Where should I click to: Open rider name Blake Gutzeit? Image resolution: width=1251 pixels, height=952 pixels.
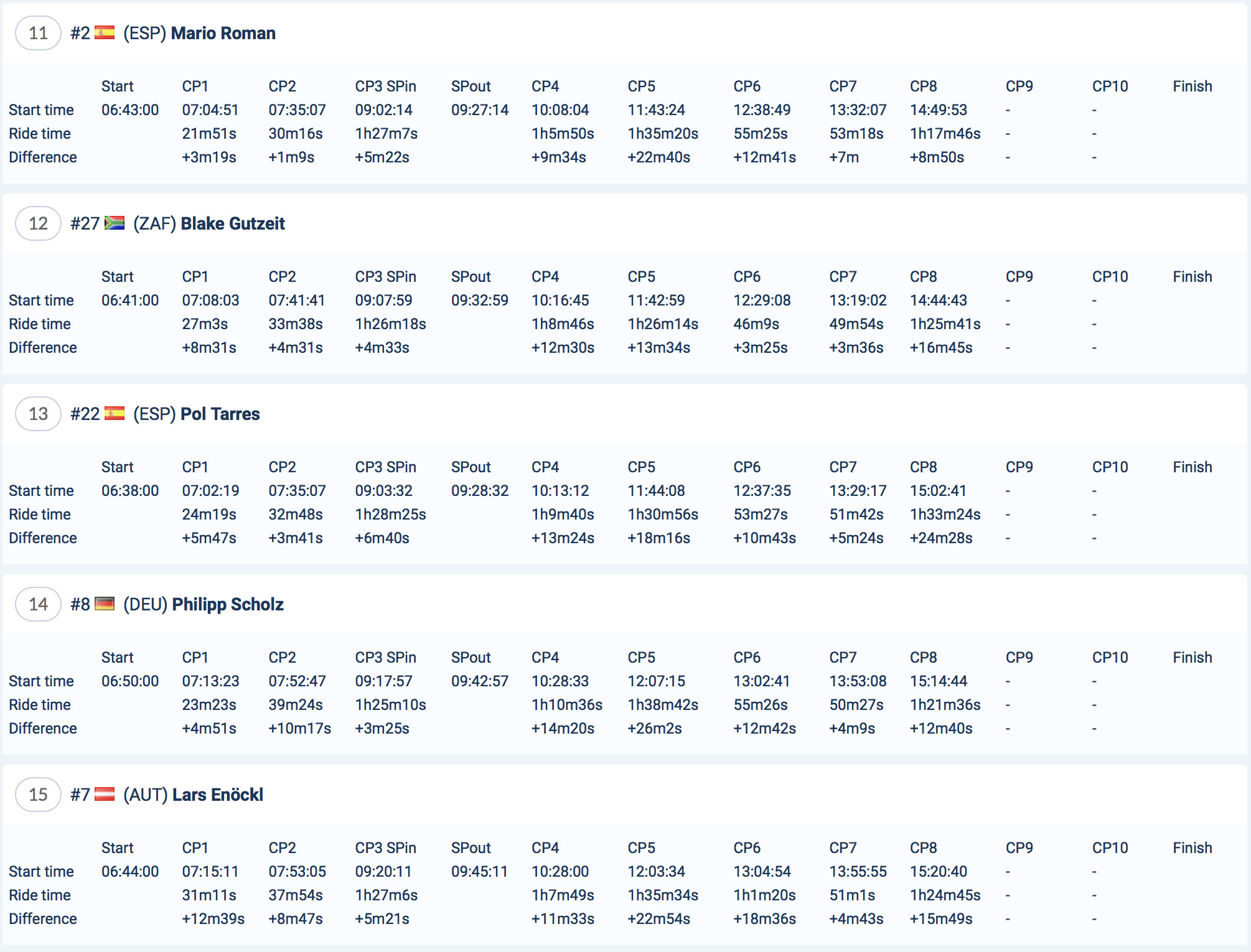tap(232, 223)
